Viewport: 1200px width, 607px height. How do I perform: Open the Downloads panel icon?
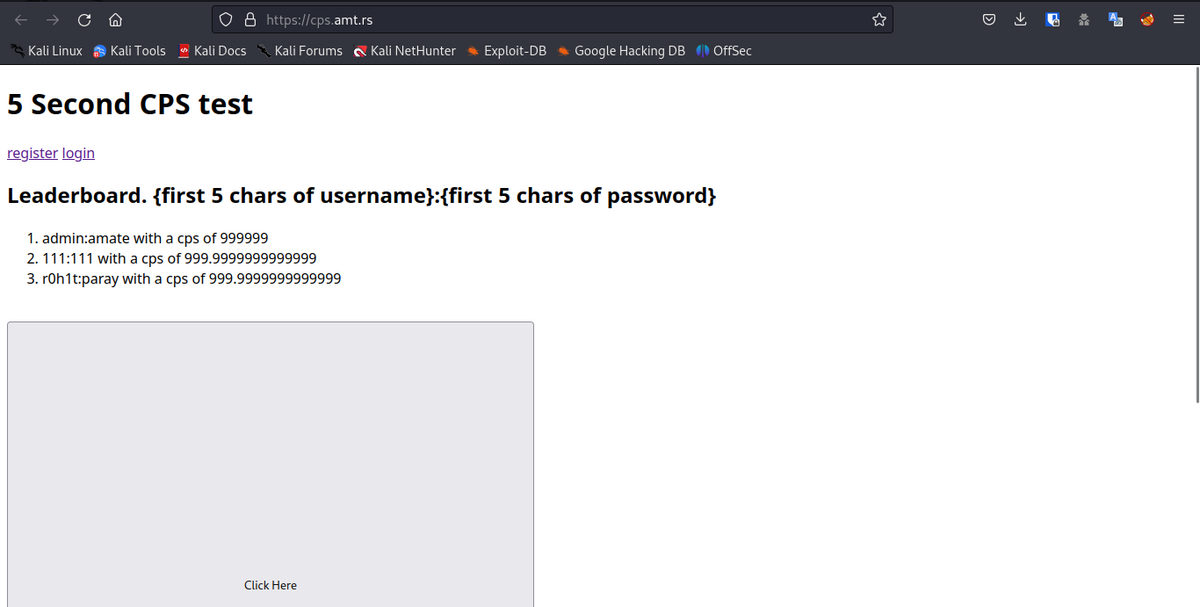(x=1020, y=19)
